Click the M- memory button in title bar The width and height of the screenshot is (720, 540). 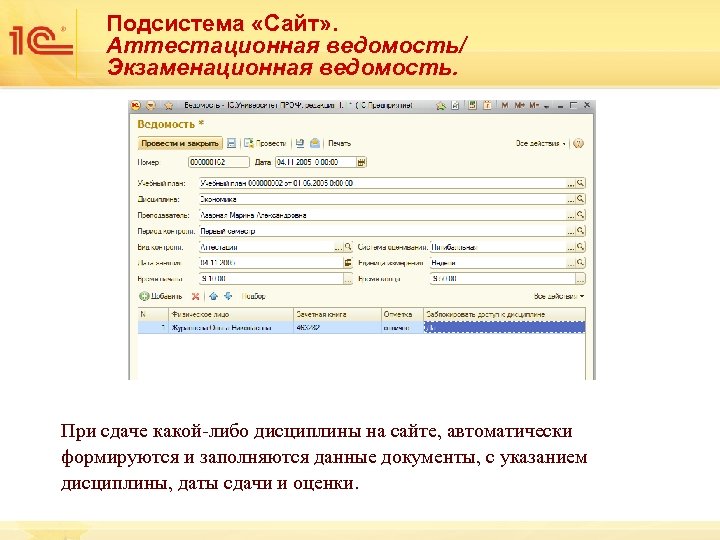click(x=534, y=105)
